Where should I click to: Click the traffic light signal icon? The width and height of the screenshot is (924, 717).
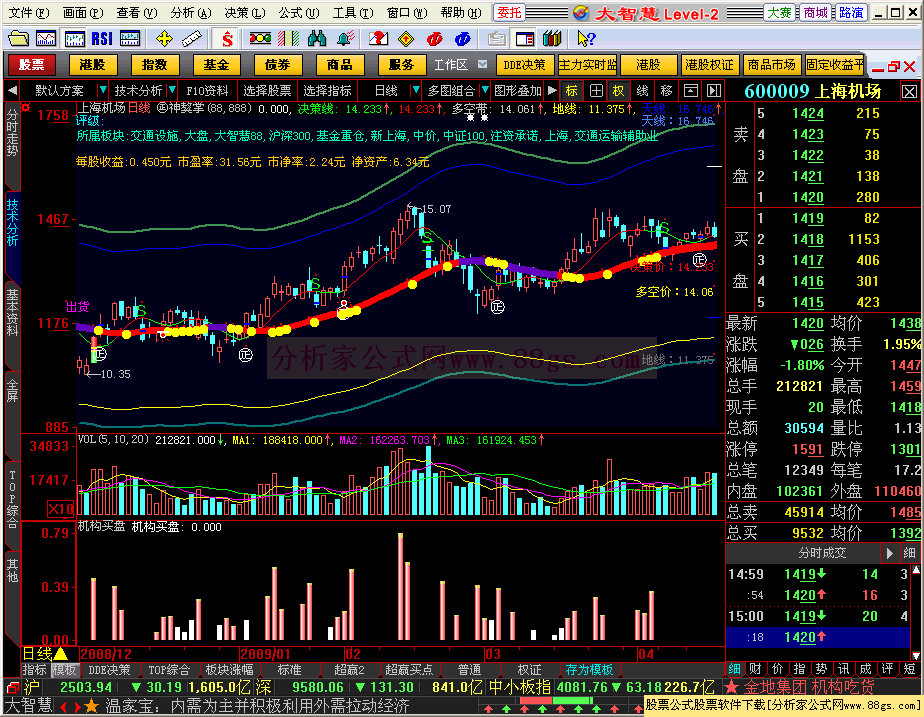(260, 39)
